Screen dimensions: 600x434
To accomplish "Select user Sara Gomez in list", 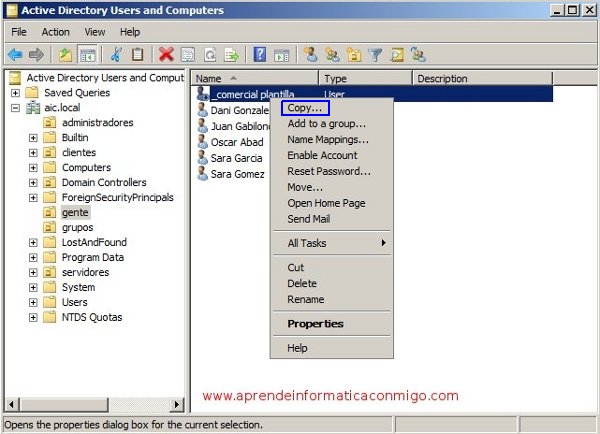I will (237, 174).
